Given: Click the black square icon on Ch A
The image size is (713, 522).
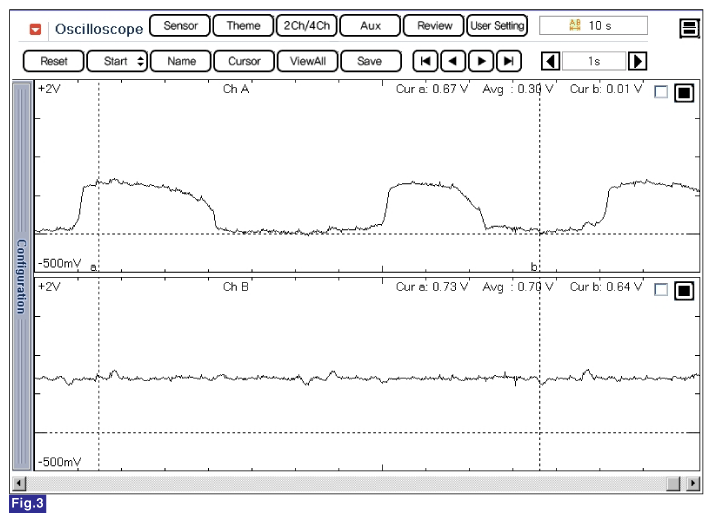Looking at the screenshot, I should pyautogui.click(x=684, y=93).
